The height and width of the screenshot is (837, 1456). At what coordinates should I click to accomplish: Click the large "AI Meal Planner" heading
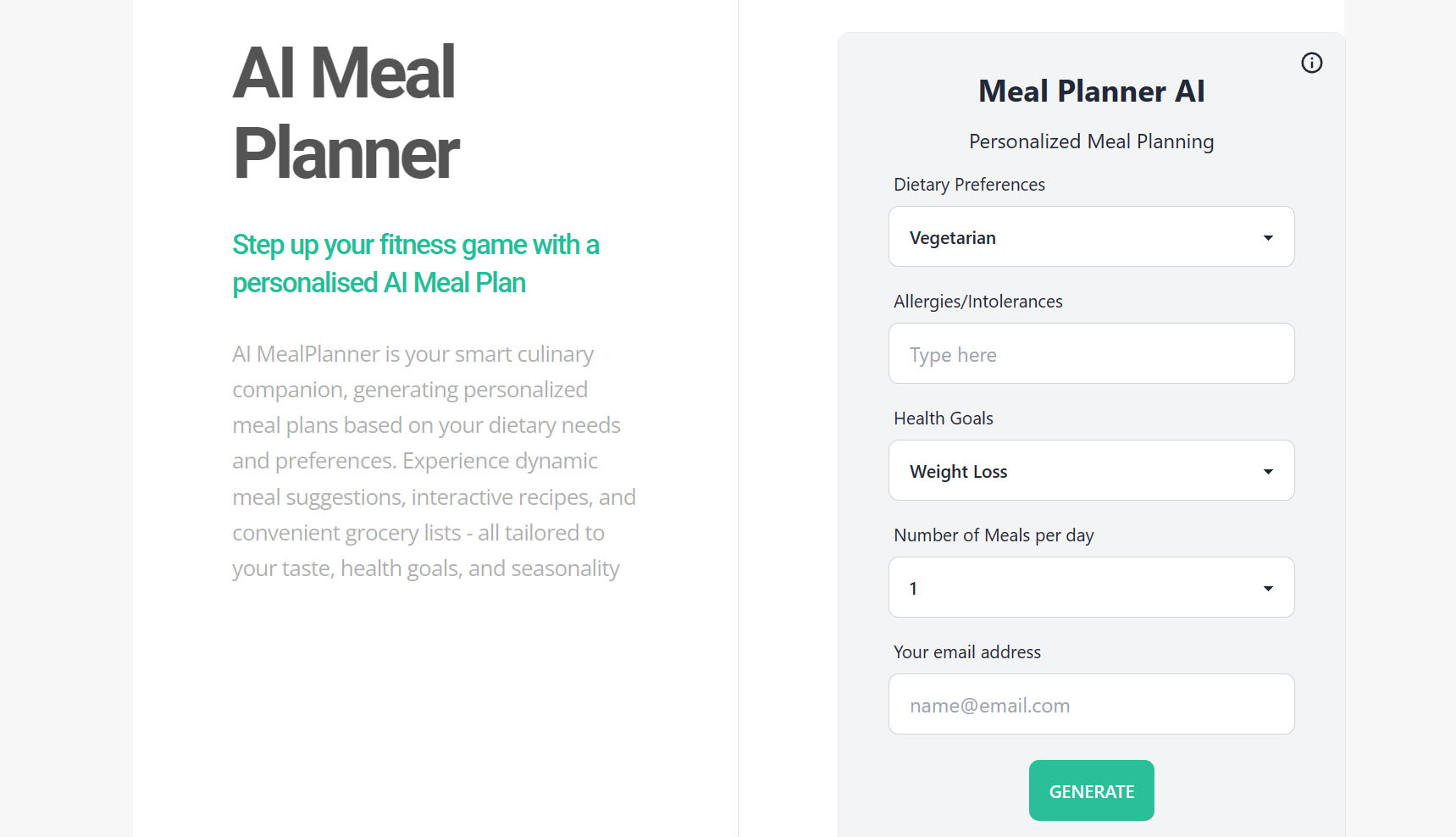[x=346, y=113]
